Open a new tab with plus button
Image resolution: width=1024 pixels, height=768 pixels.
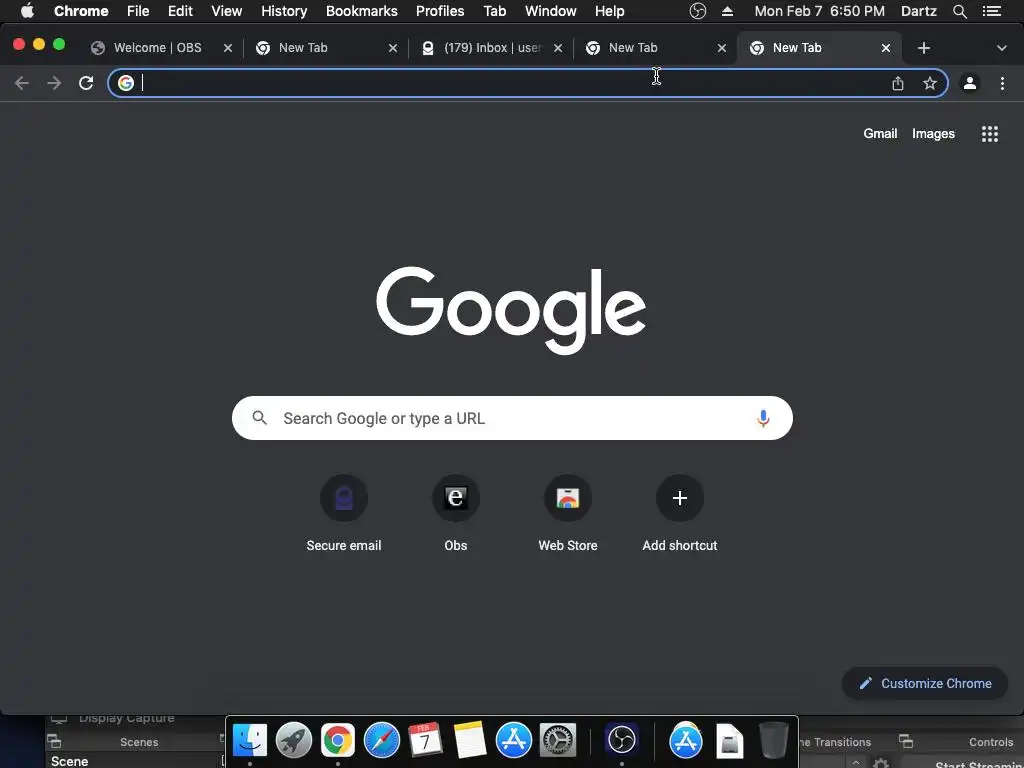923,48
